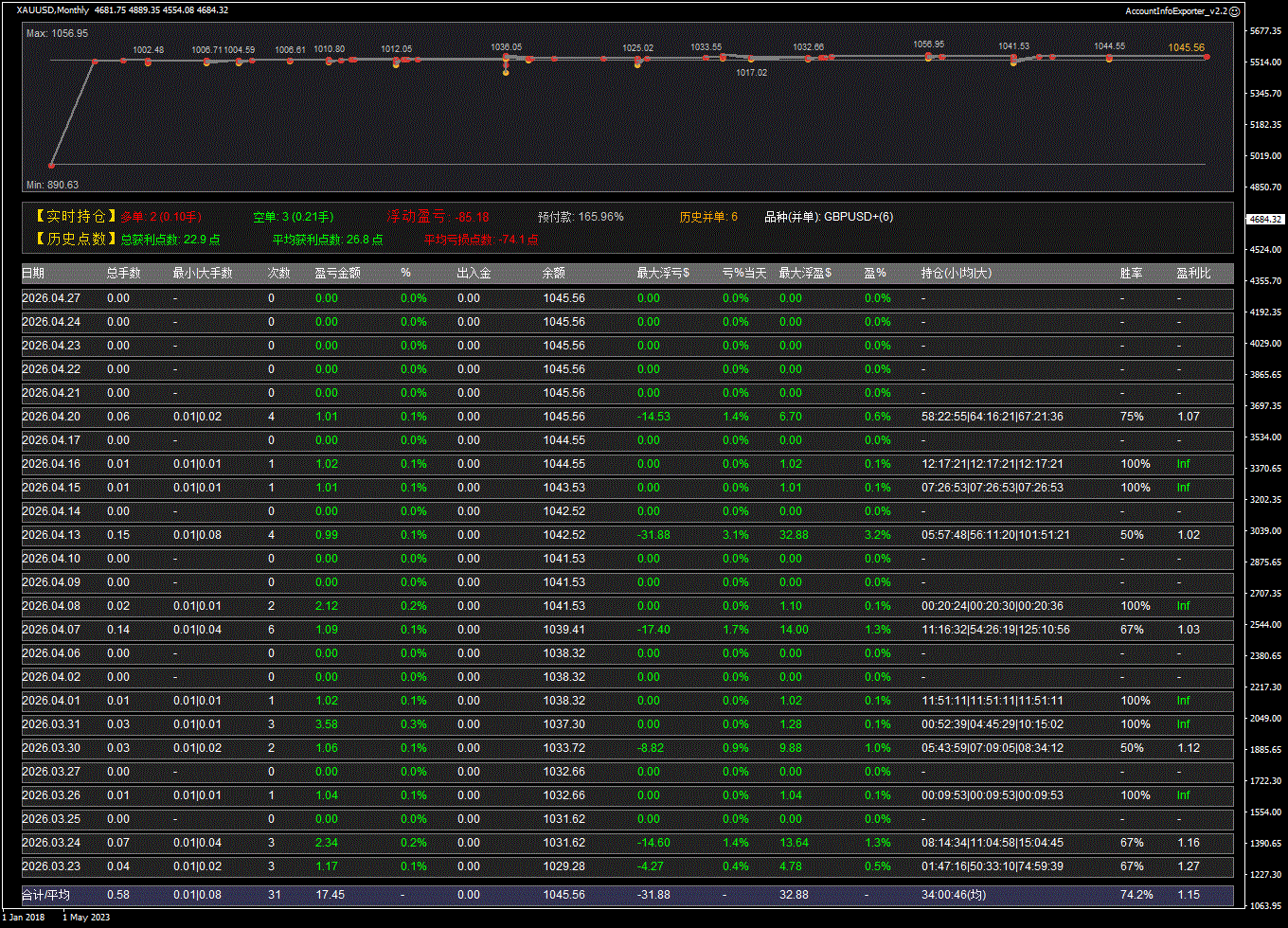Select the 2026.04.20 row date

click(x=51, y=417)
